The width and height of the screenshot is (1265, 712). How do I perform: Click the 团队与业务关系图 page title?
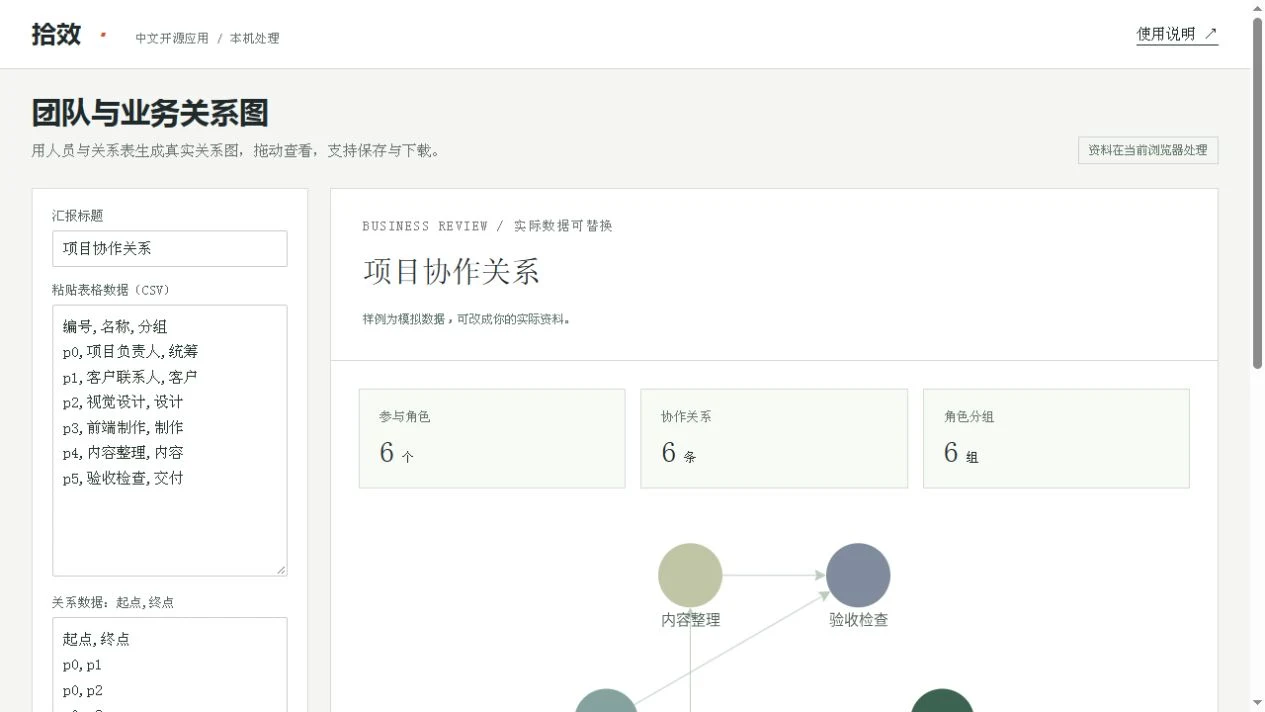tap(150, 113)
